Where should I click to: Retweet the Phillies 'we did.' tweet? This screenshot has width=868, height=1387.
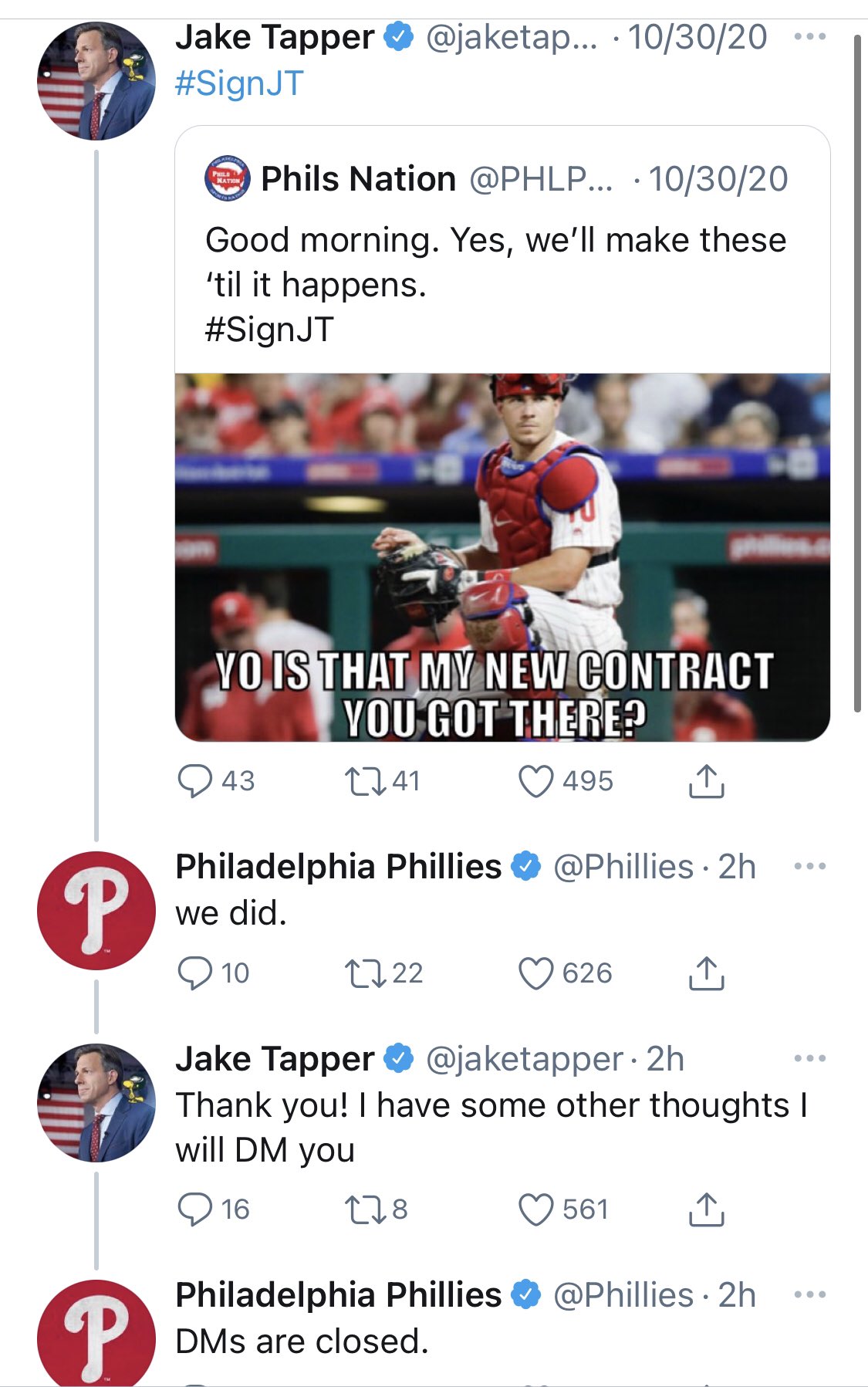pos(365,973)
